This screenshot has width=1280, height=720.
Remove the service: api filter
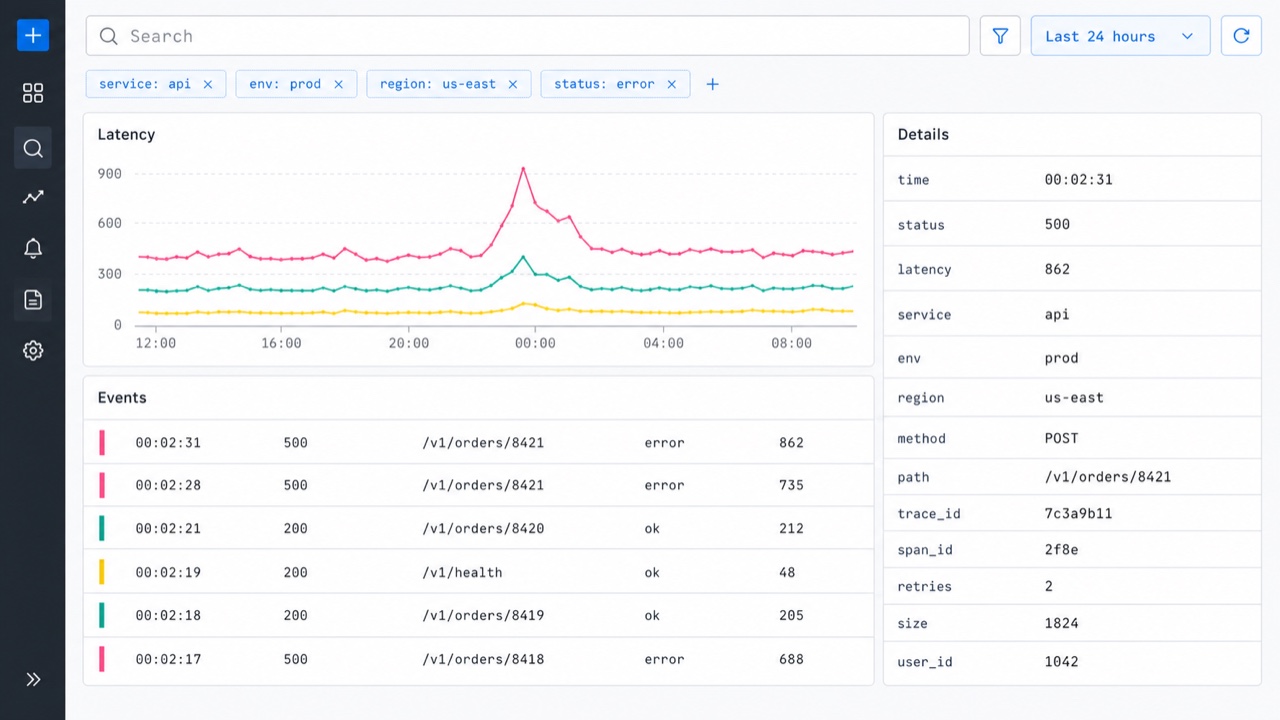click(x=208, y=84)
